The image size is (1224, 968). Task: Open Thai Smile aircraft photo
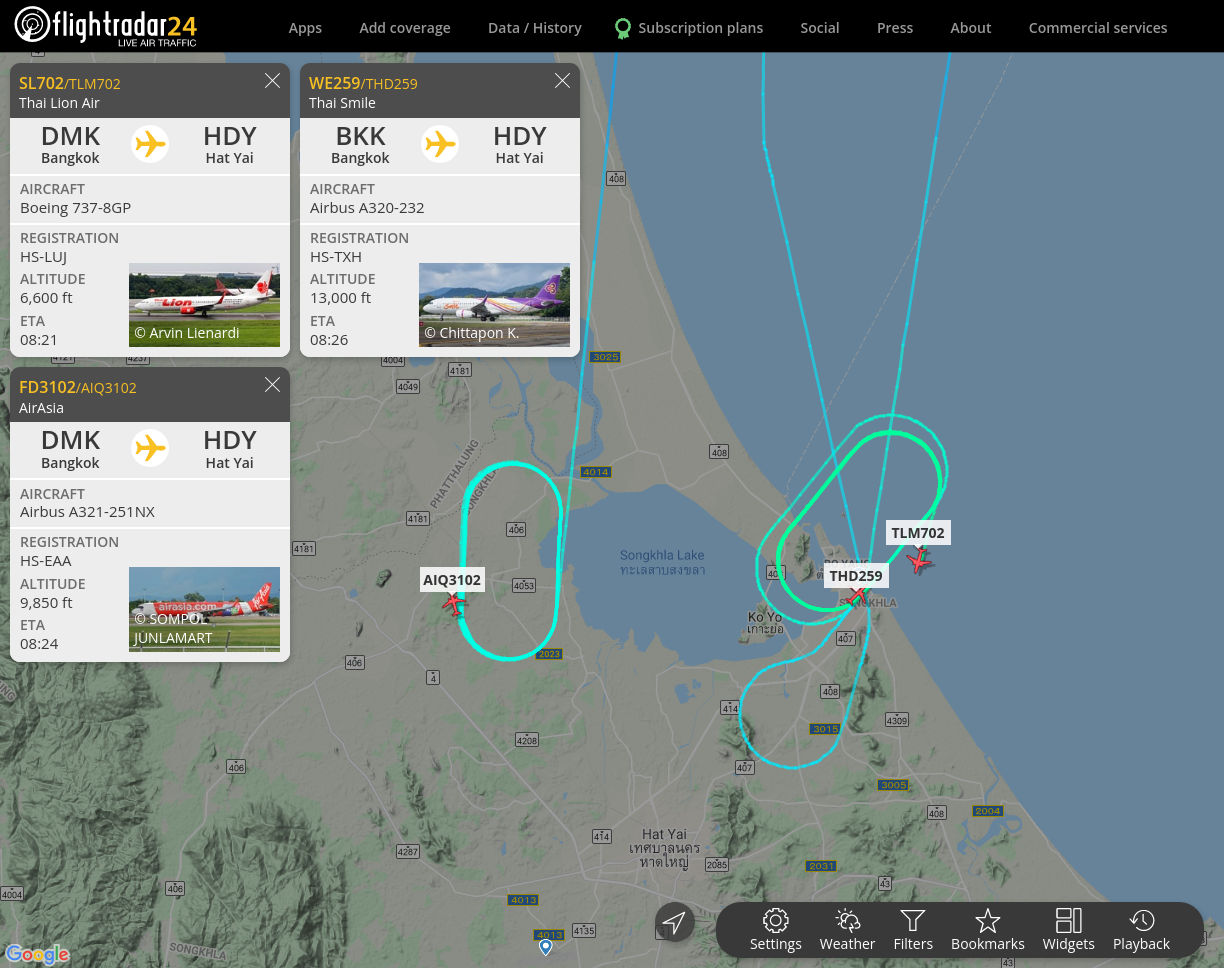click(x=494, y=305)
